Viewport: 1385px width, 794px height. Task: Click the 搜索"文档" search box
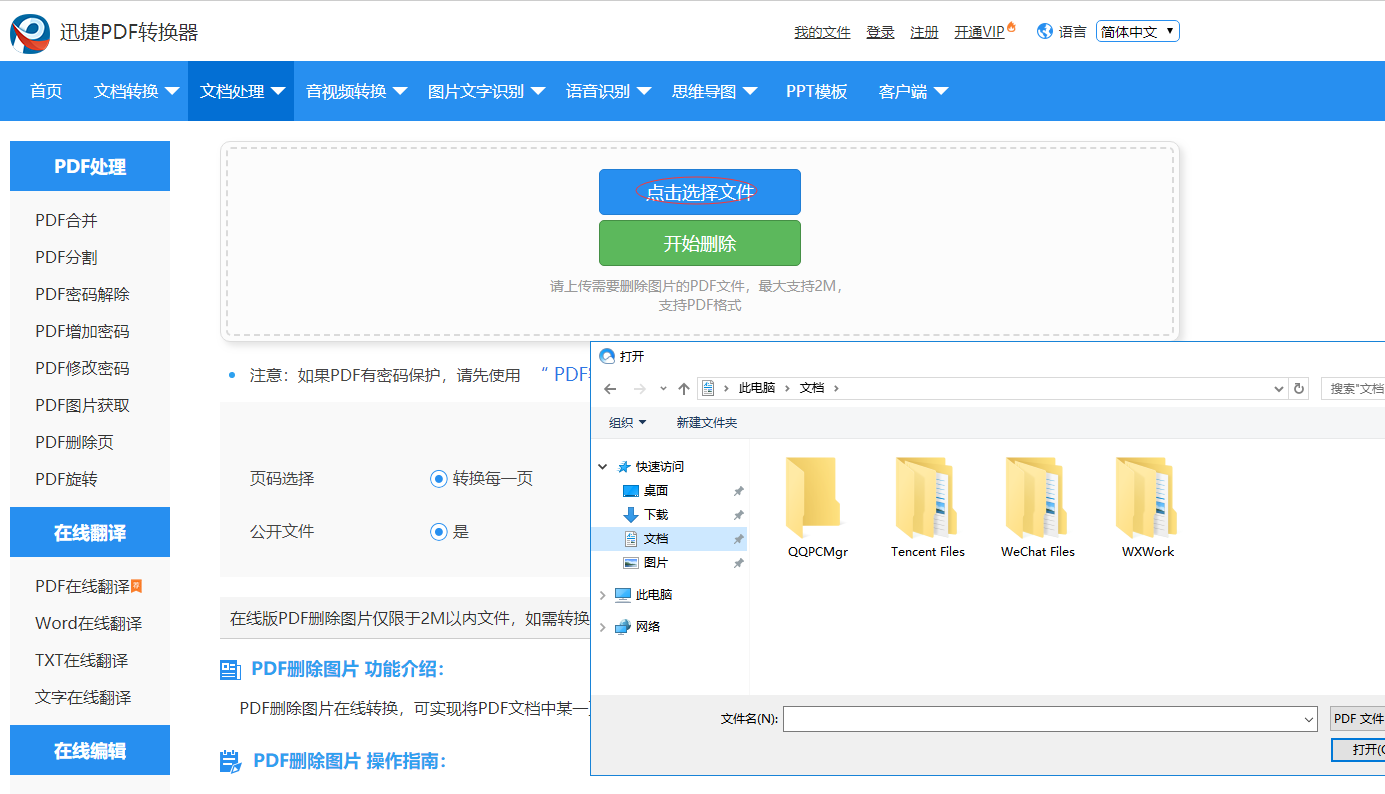[x=1353, y=388]
